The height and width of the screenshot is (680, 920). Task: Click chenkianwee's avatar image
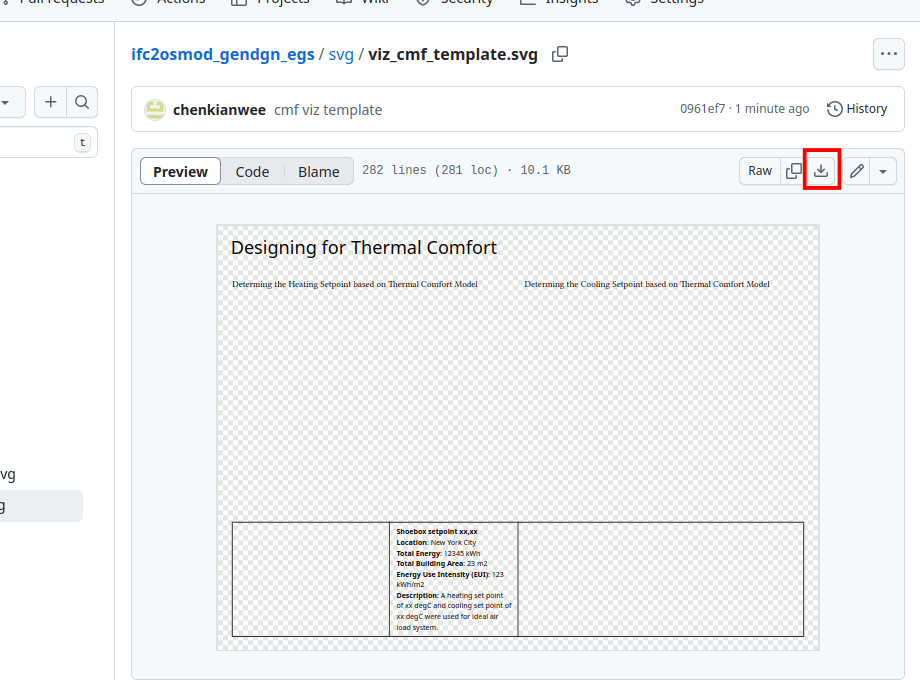click(x=154, y=109)
